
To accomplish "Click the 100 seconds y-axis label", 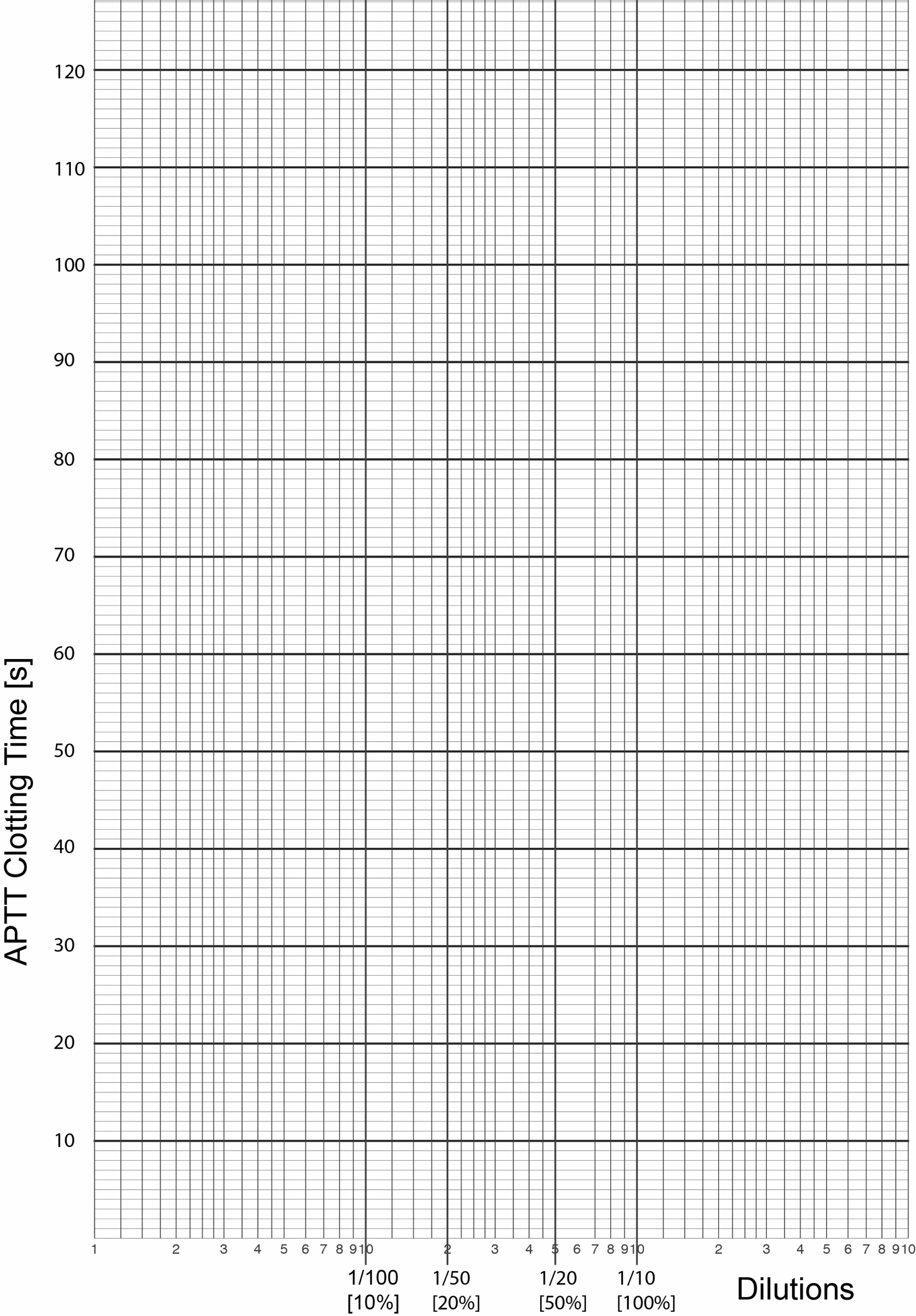I will click(69, 265).
